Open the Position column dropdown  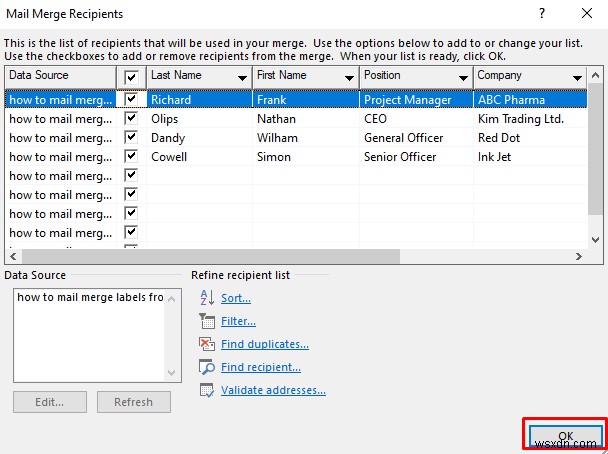(463, 78)
